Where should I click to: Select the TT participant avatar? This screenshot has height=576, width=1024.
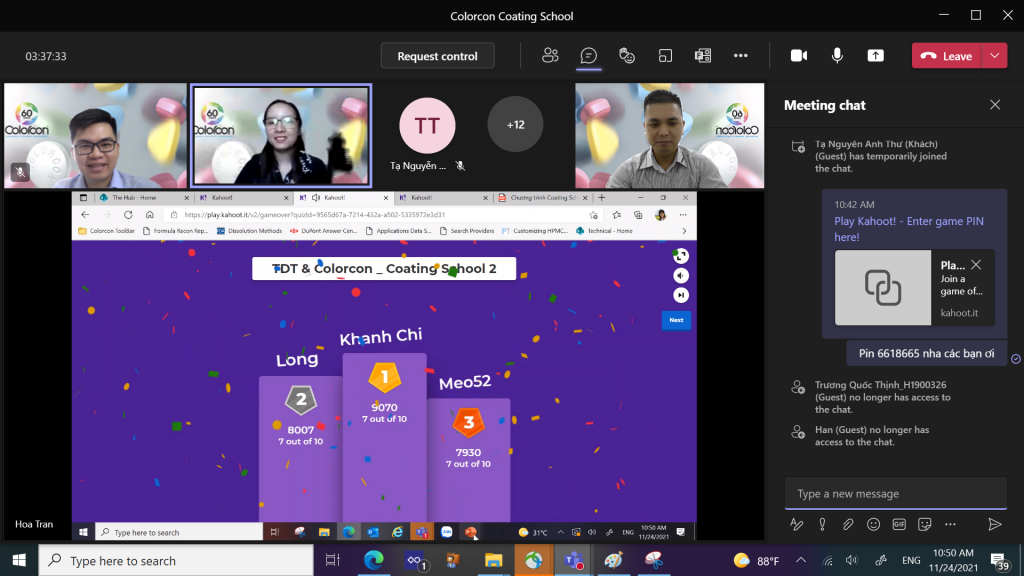427,125
